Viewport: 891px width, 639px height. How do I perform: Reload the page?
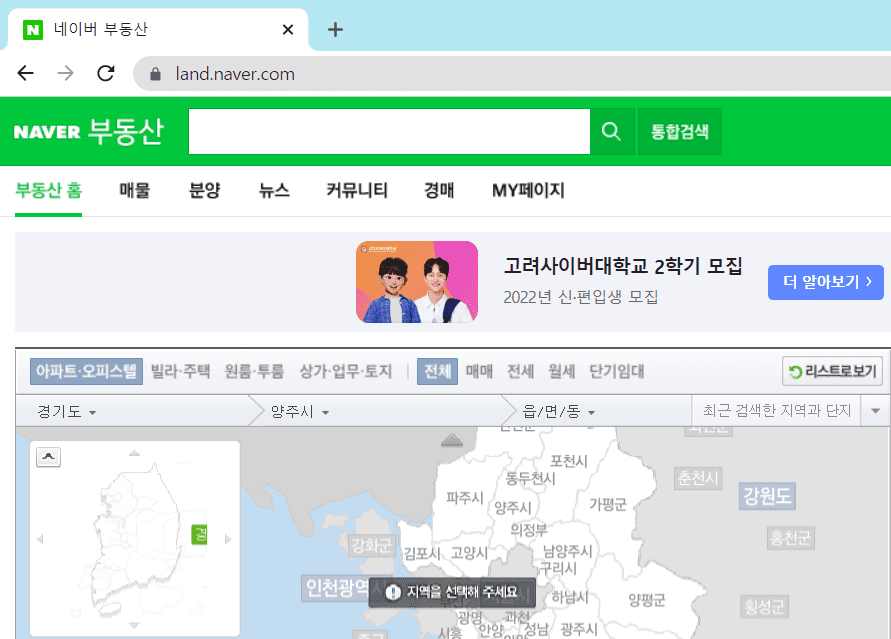(105, 73)
